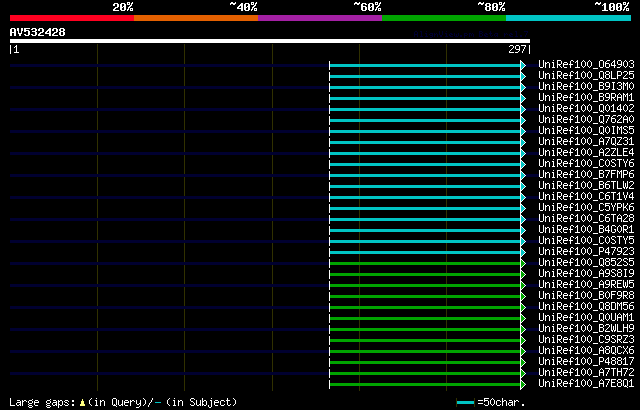The width and height of the screenshot is (640, 410).
Task: Click the cyan alignment bar for UniRef100_O64903
Action: pyautogui.click(x=425, y=65)
